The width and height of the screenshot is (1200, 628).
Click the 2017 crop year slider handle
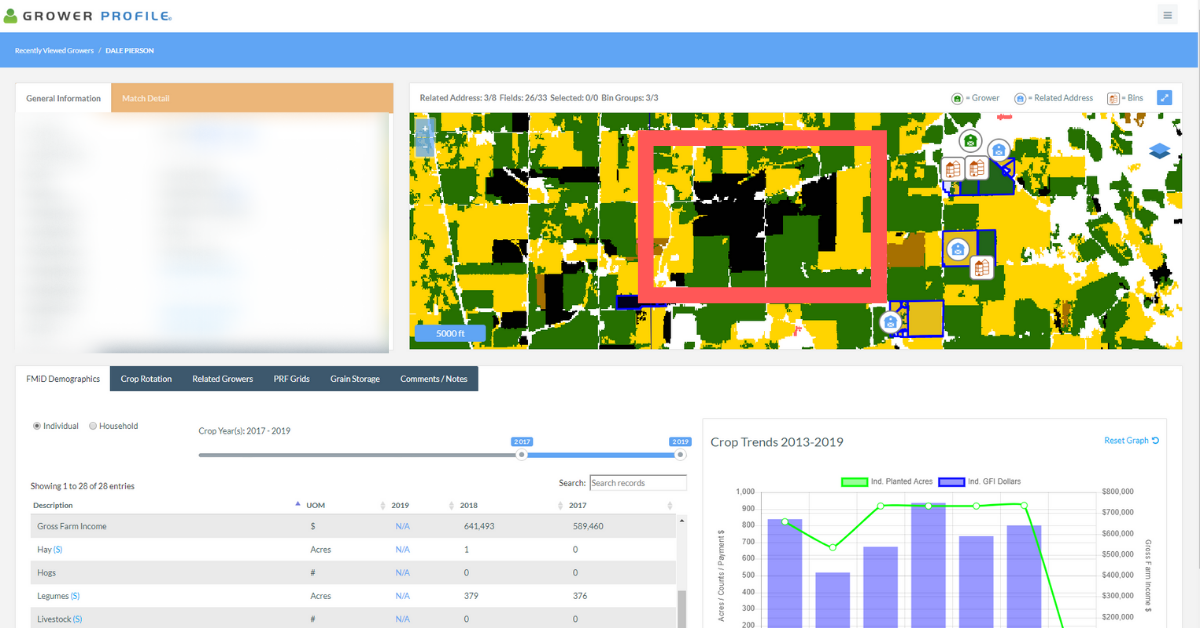coord(521,454)
